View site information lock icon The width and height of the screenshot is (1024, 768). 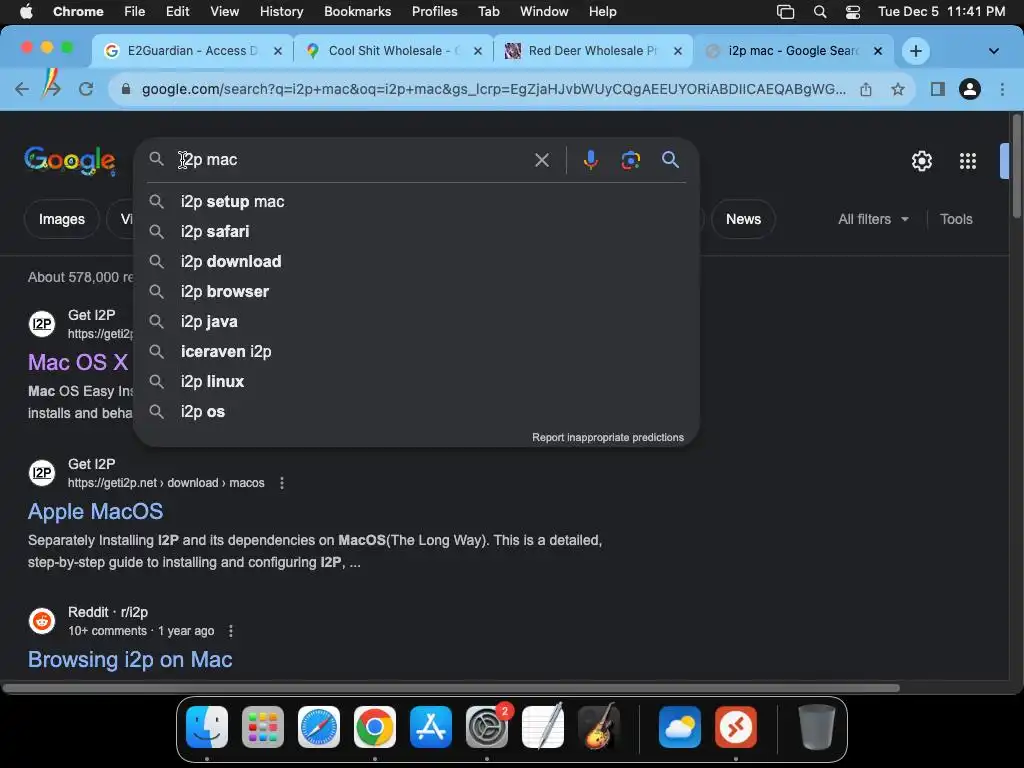coord(126,89)
